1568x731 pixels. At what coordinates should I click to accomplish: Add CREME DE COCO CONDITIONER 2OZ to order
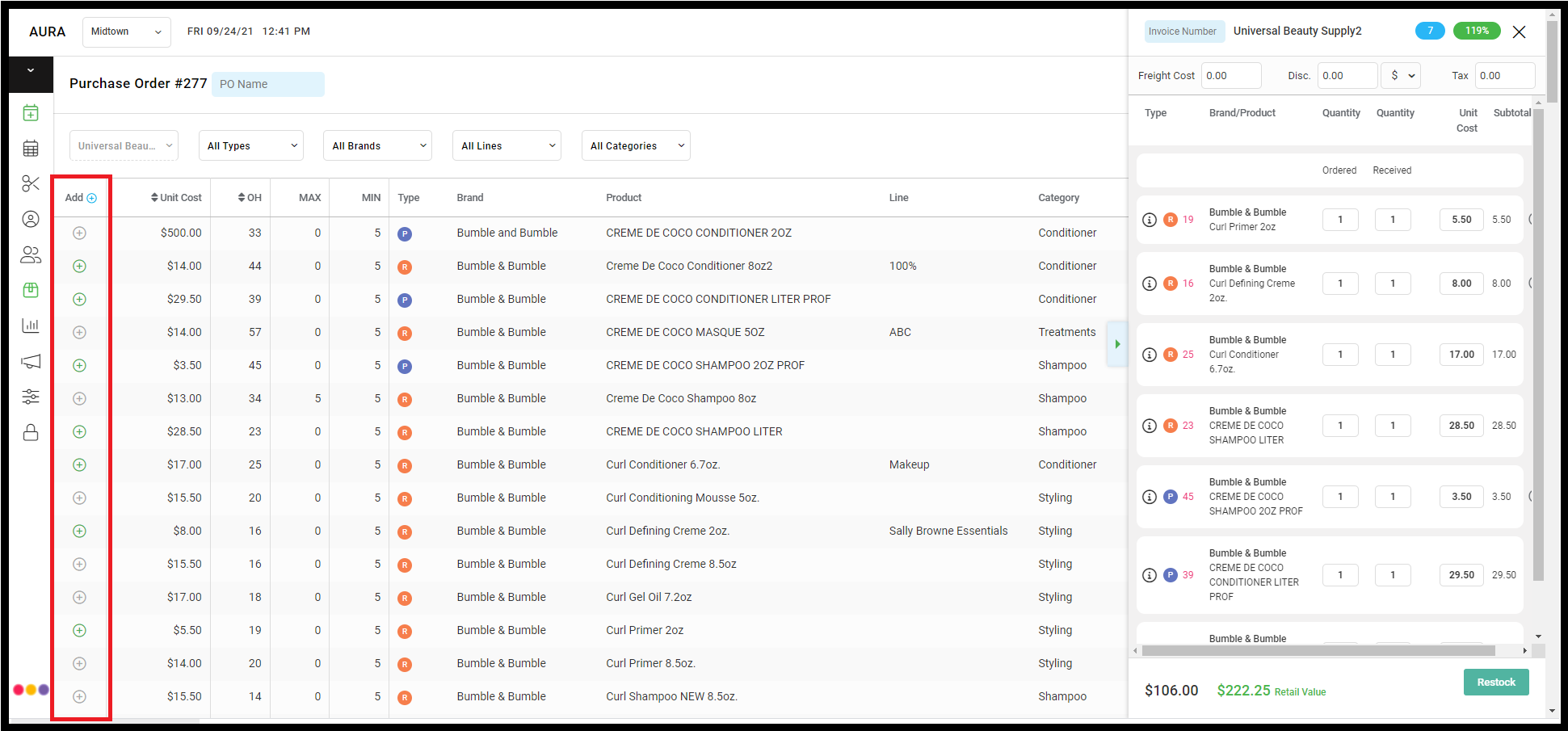coord(79,233)
